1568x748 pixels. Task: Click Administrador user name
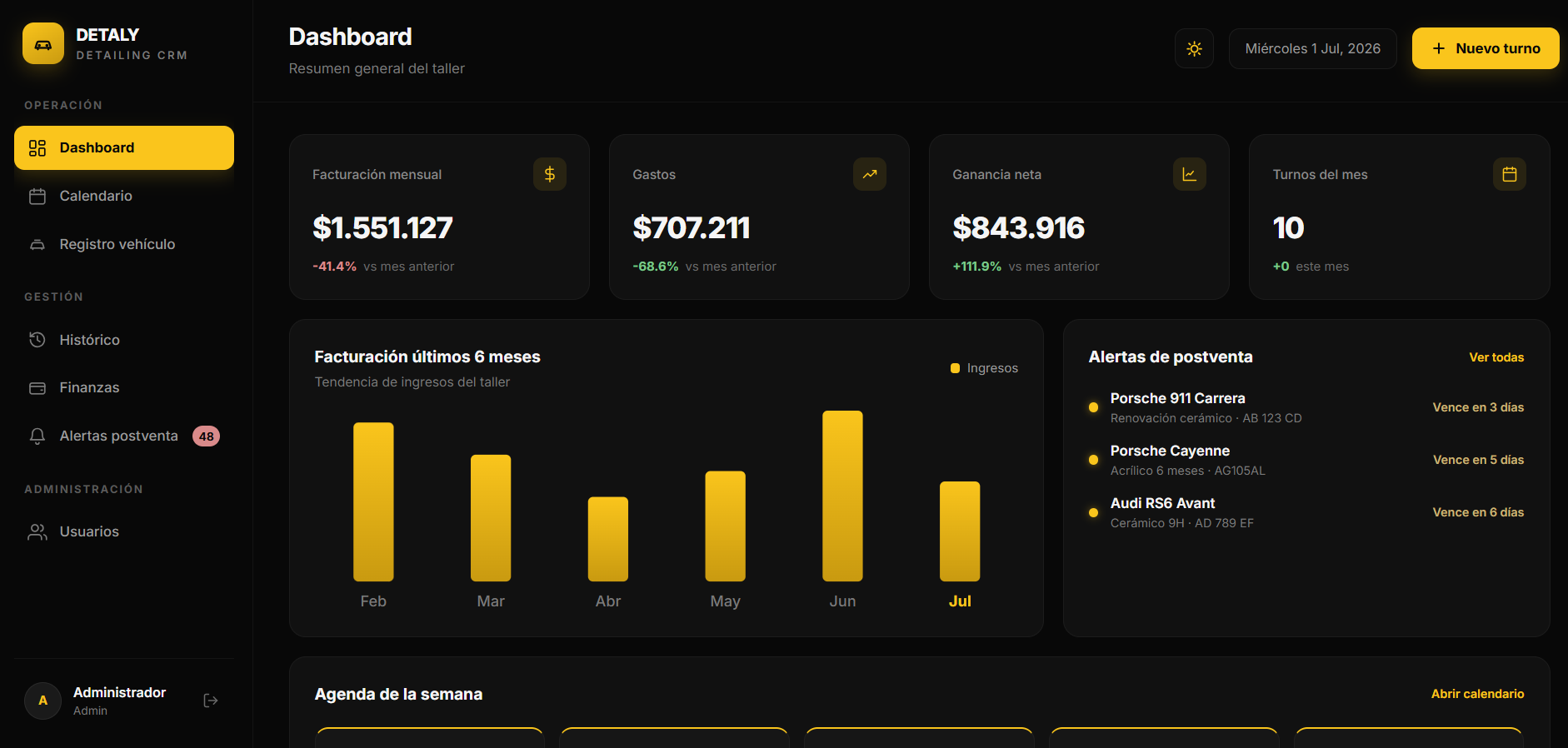point(119,692)
